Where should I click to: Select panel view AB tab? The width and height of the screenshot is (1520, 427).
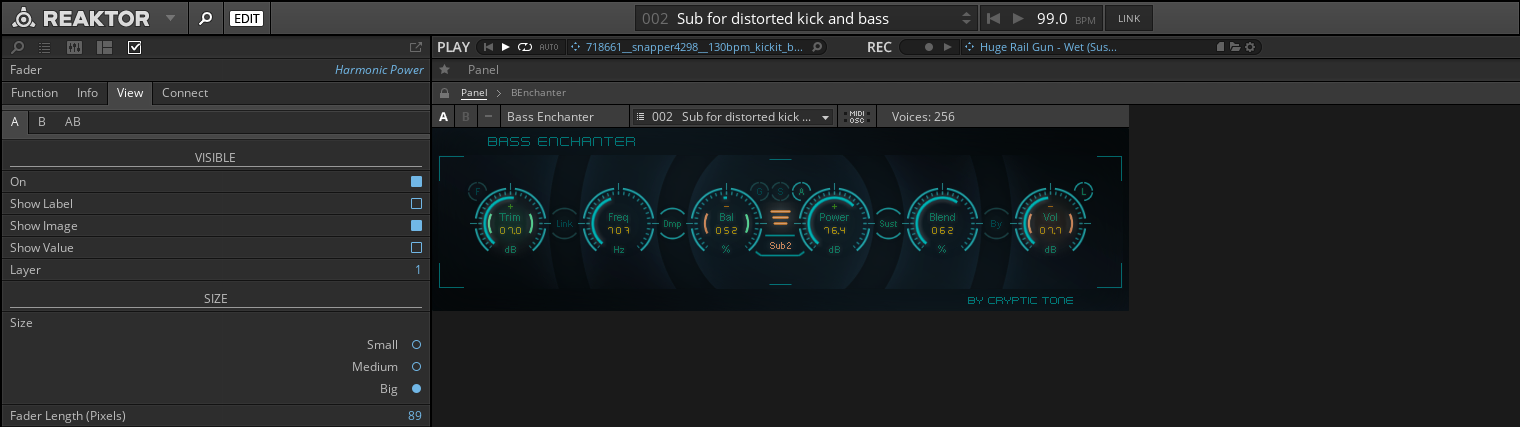pos(73,122)
